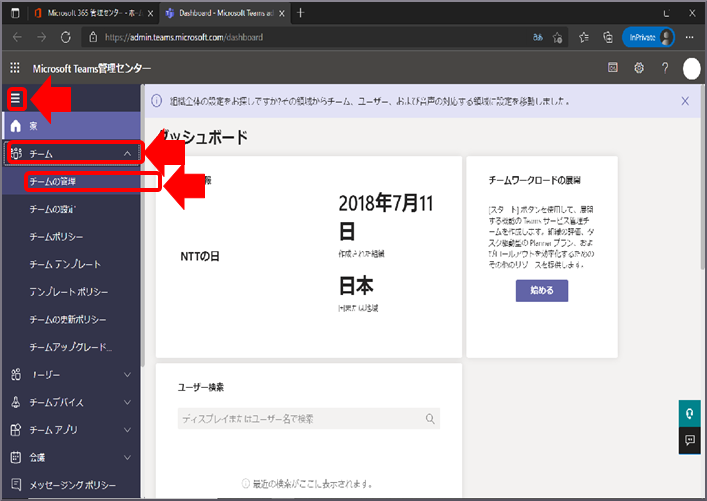Click the tab actions menu icon
This screenshot has height=501, width=707.
(x=15, y=13)
